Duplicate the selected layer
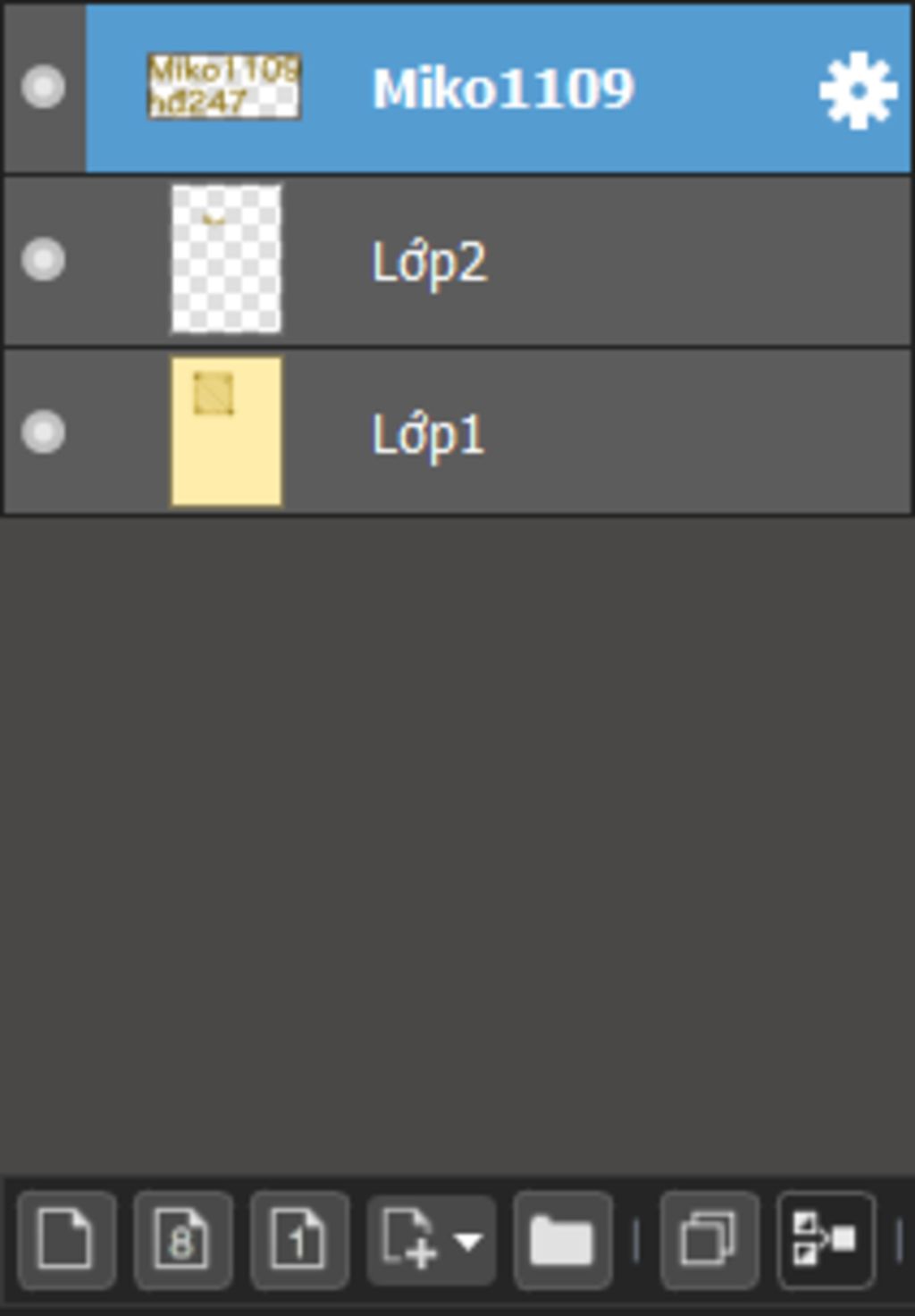The height and width of the screenshot is (1316, 915). (x=709, y=1239)
